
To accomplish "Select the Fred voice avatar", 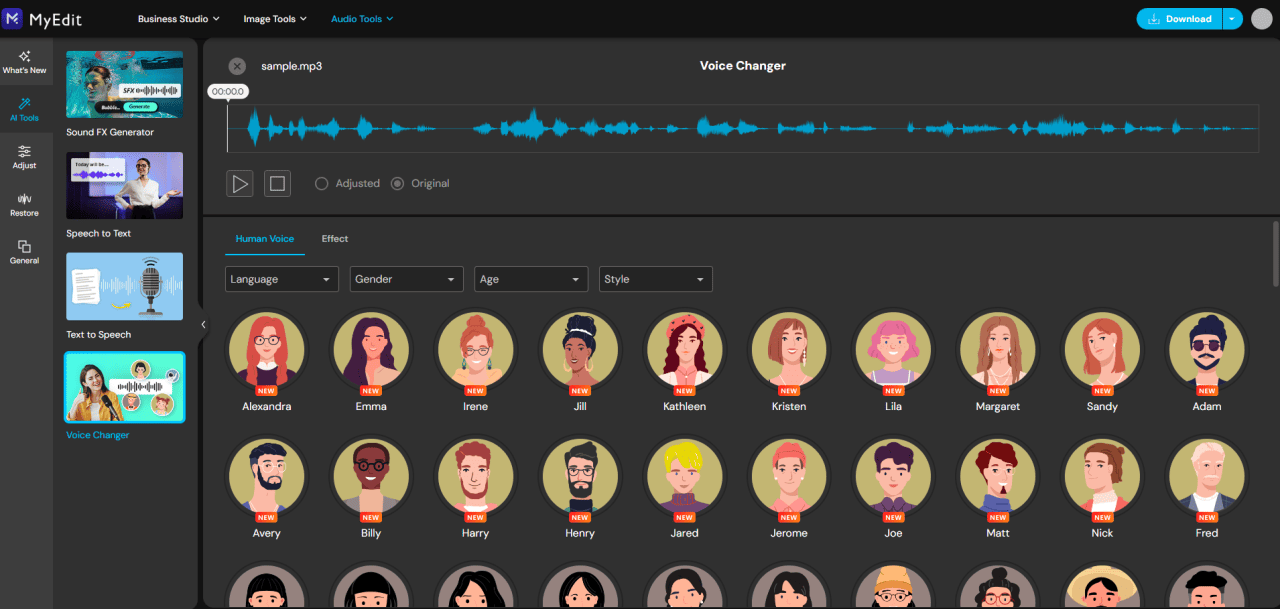I will (1207, 476).
